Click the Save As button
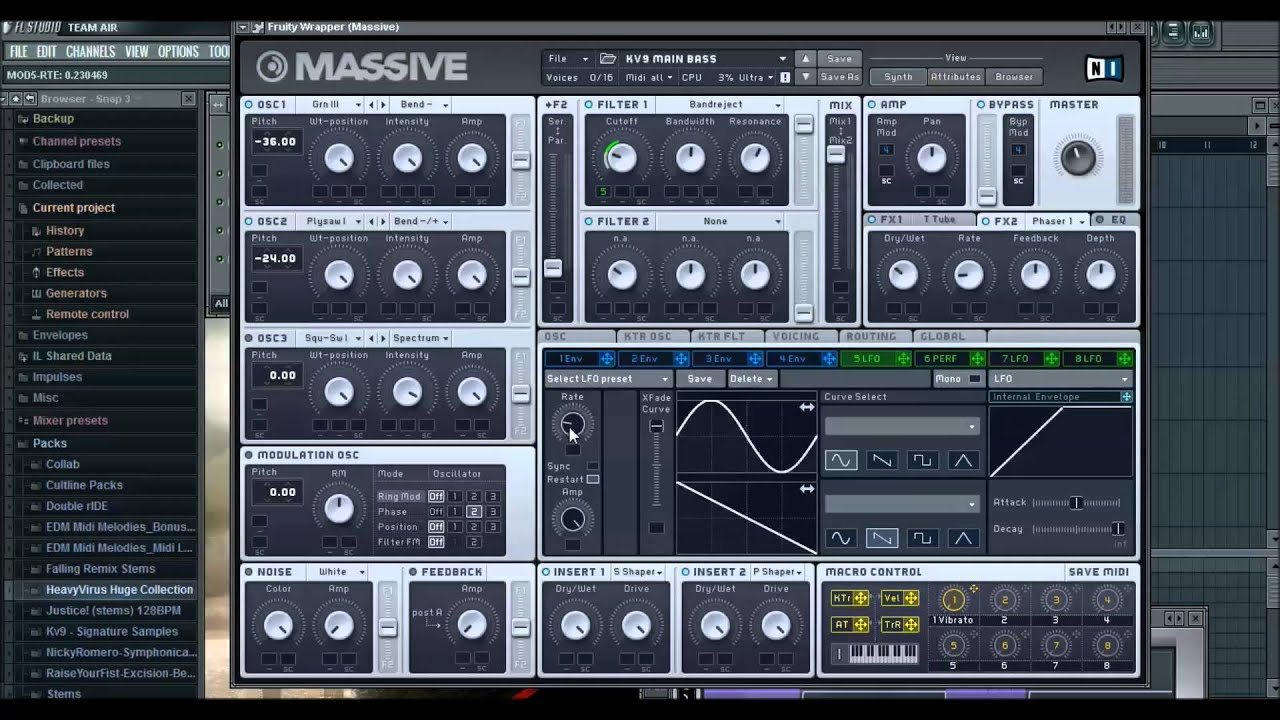 point(840,77)
